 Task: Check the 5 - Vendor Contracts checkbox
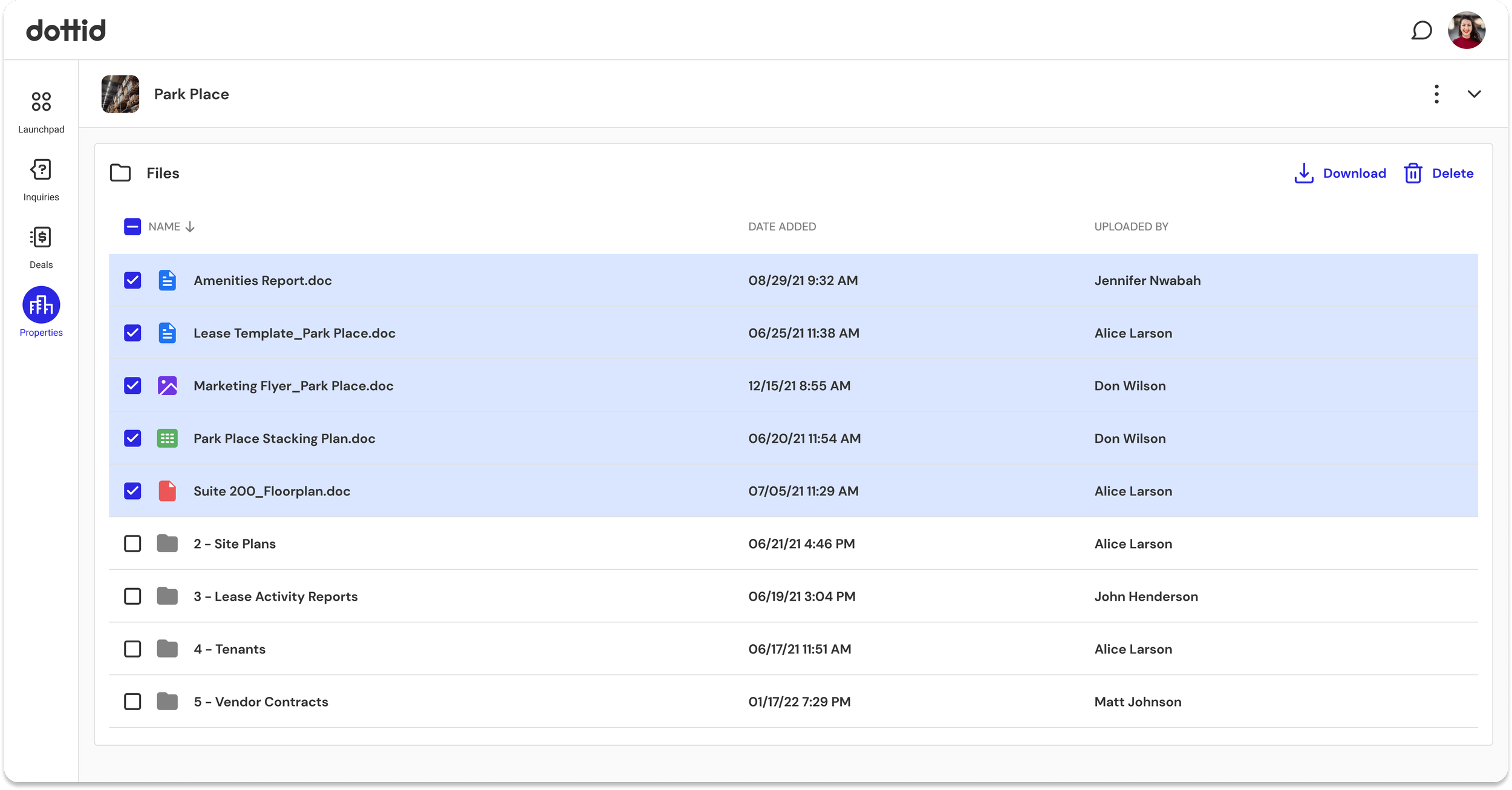[x=132, y=702]
